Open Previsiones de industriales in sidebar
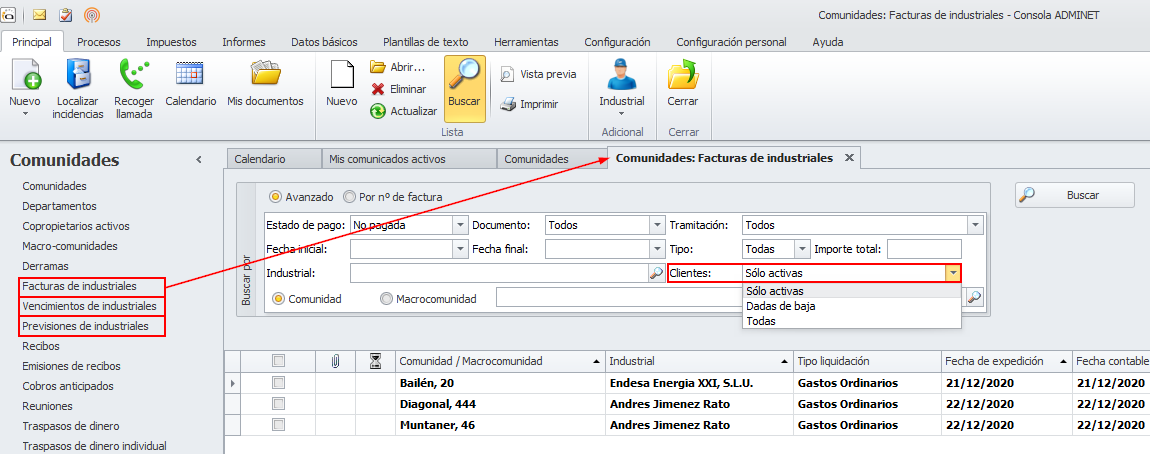 coord(85,326)
